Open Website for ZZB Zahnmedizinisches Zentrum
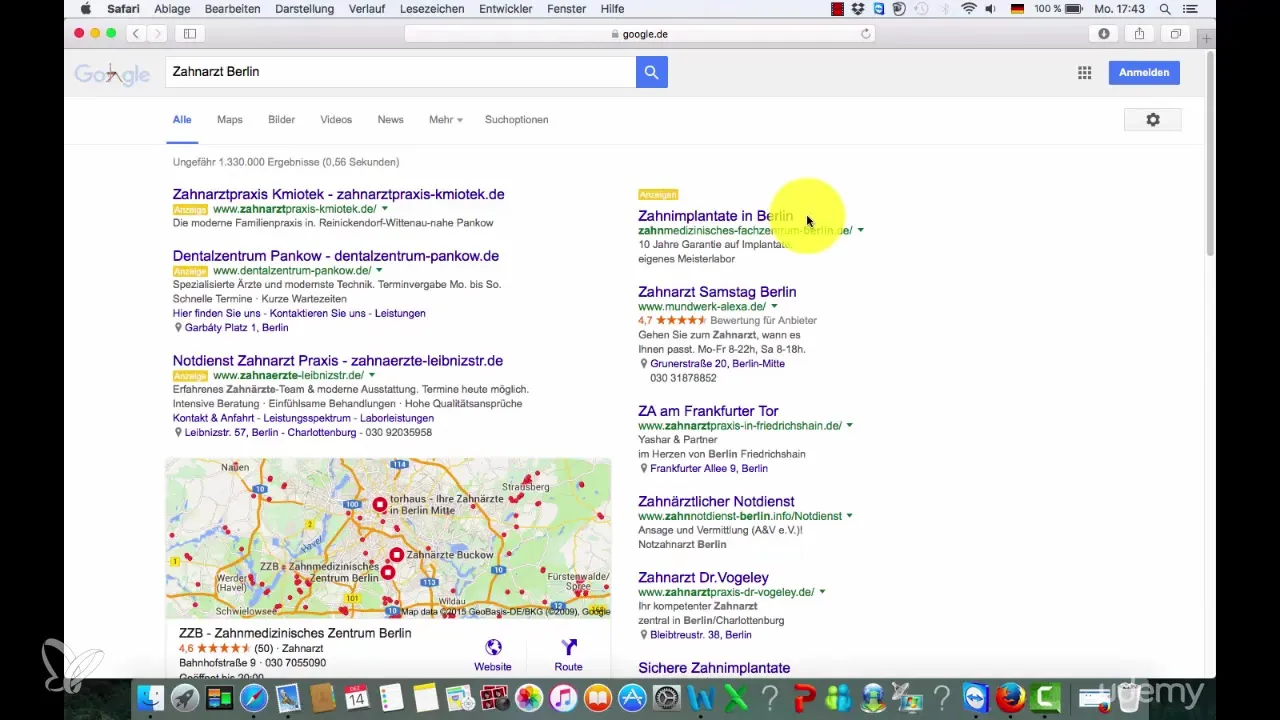The image size is (1280, 720). coord(493,656)
